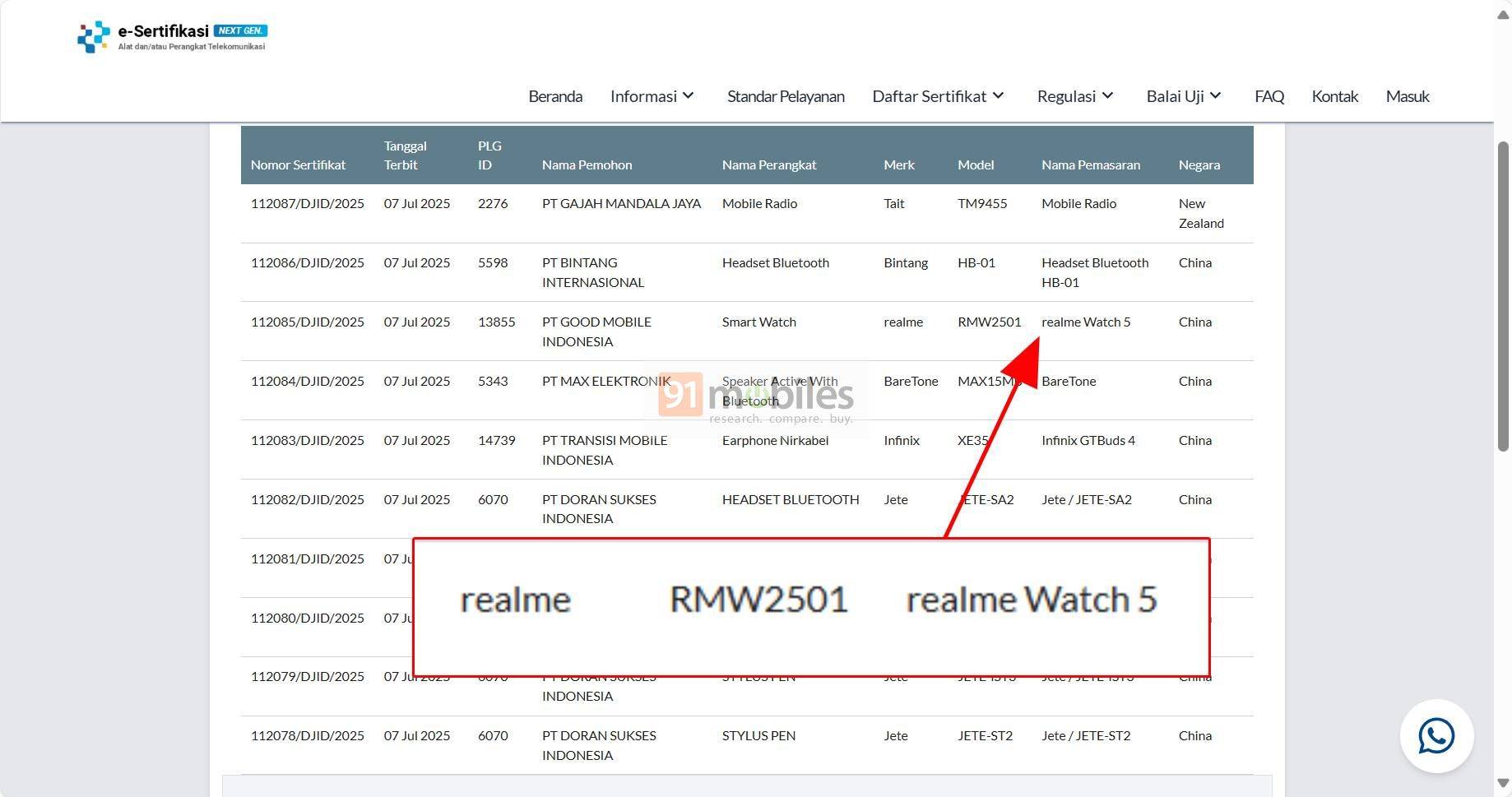Click scrollbar up arrow

1503,16
